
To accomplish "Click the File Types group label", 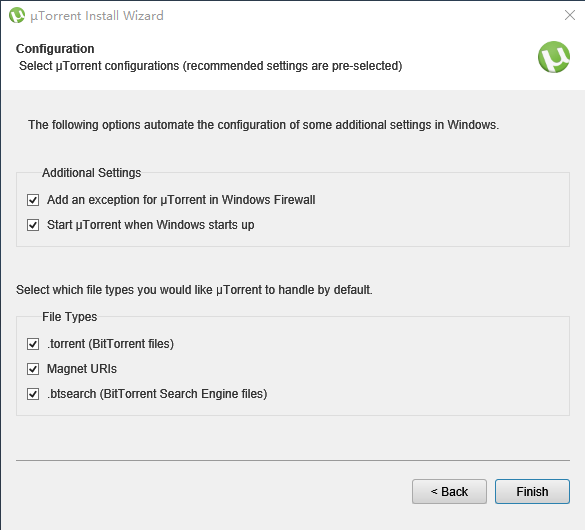I will (x=69, y=317).
